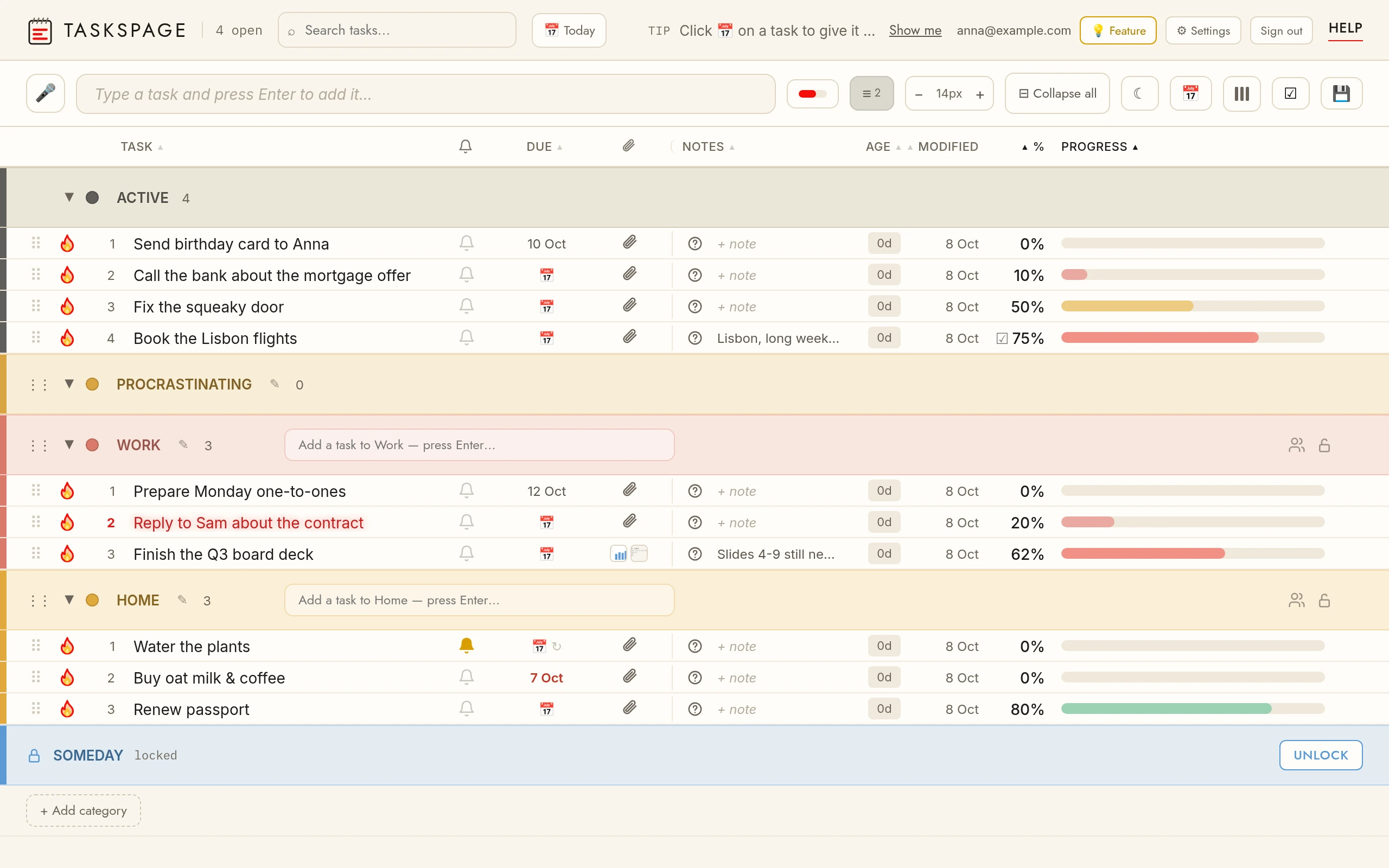Click attachment paperclip for Fix the squeaky door
Image resolution: width=1389 pixels, height=868 pixels.
pos(629,306)
